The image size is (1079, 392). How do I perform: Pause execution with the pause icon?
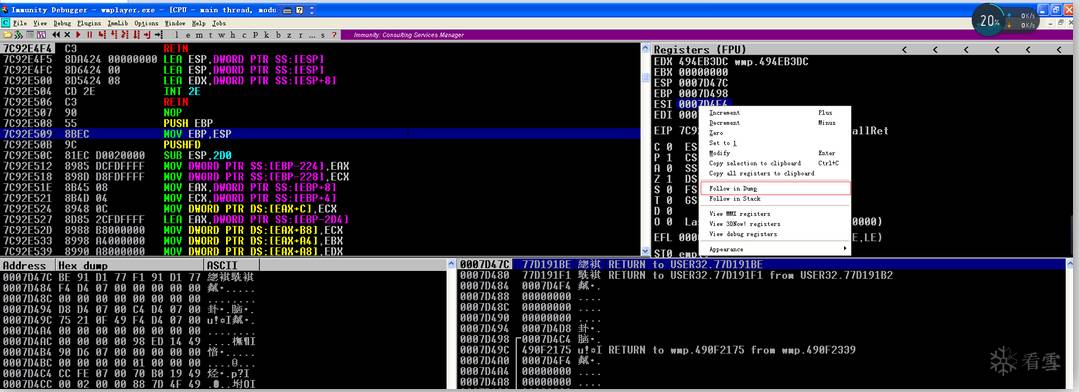click(x=89, y=35)
